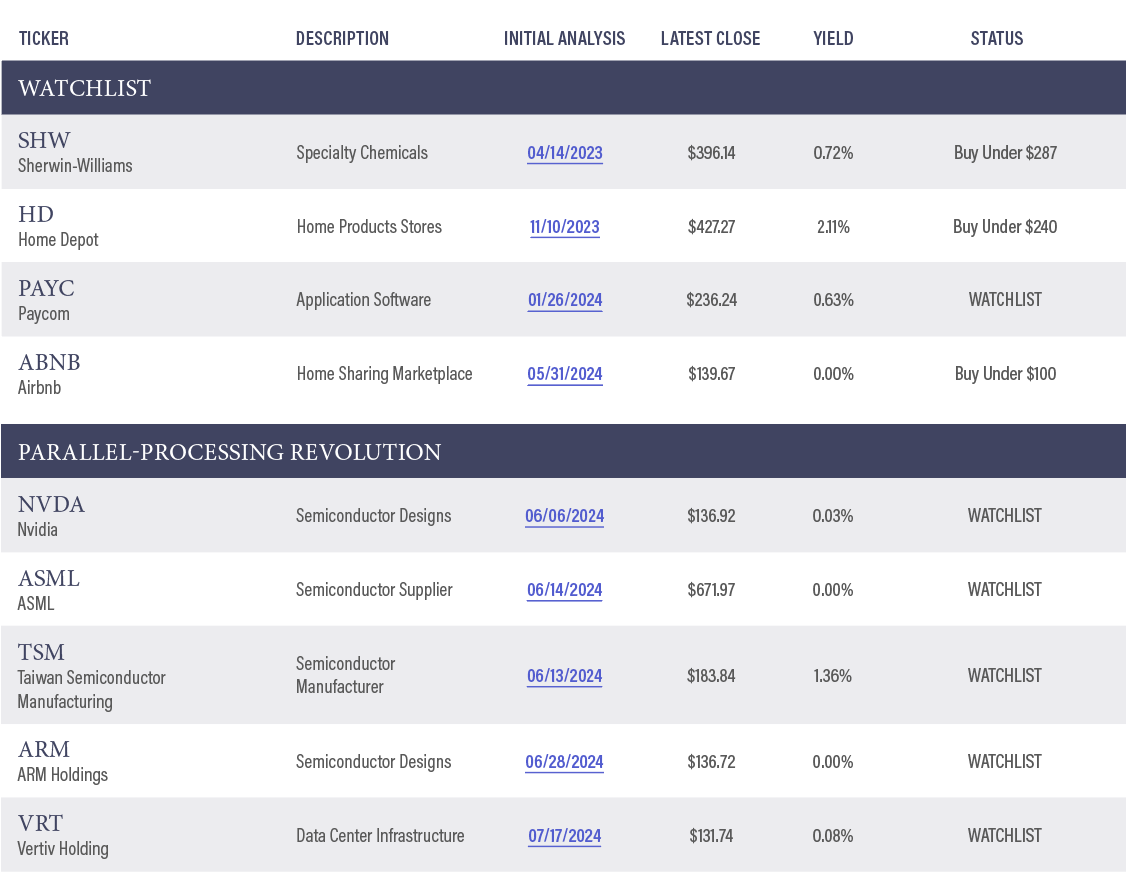Image resolution: width=1126 pixels, height=876 pixels.
Task: Click the TICKER column header
Action: [x=44, y=39]
